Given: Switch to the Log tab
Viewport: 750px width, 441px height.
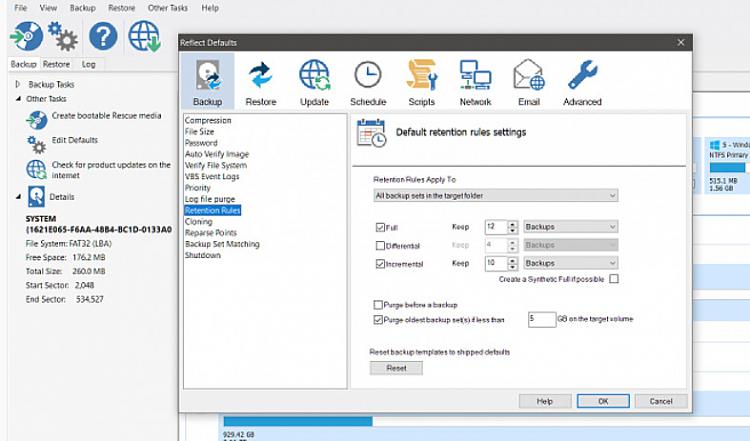Looking at the screenshot, I should pyautogui.click(x=89, y=64).
